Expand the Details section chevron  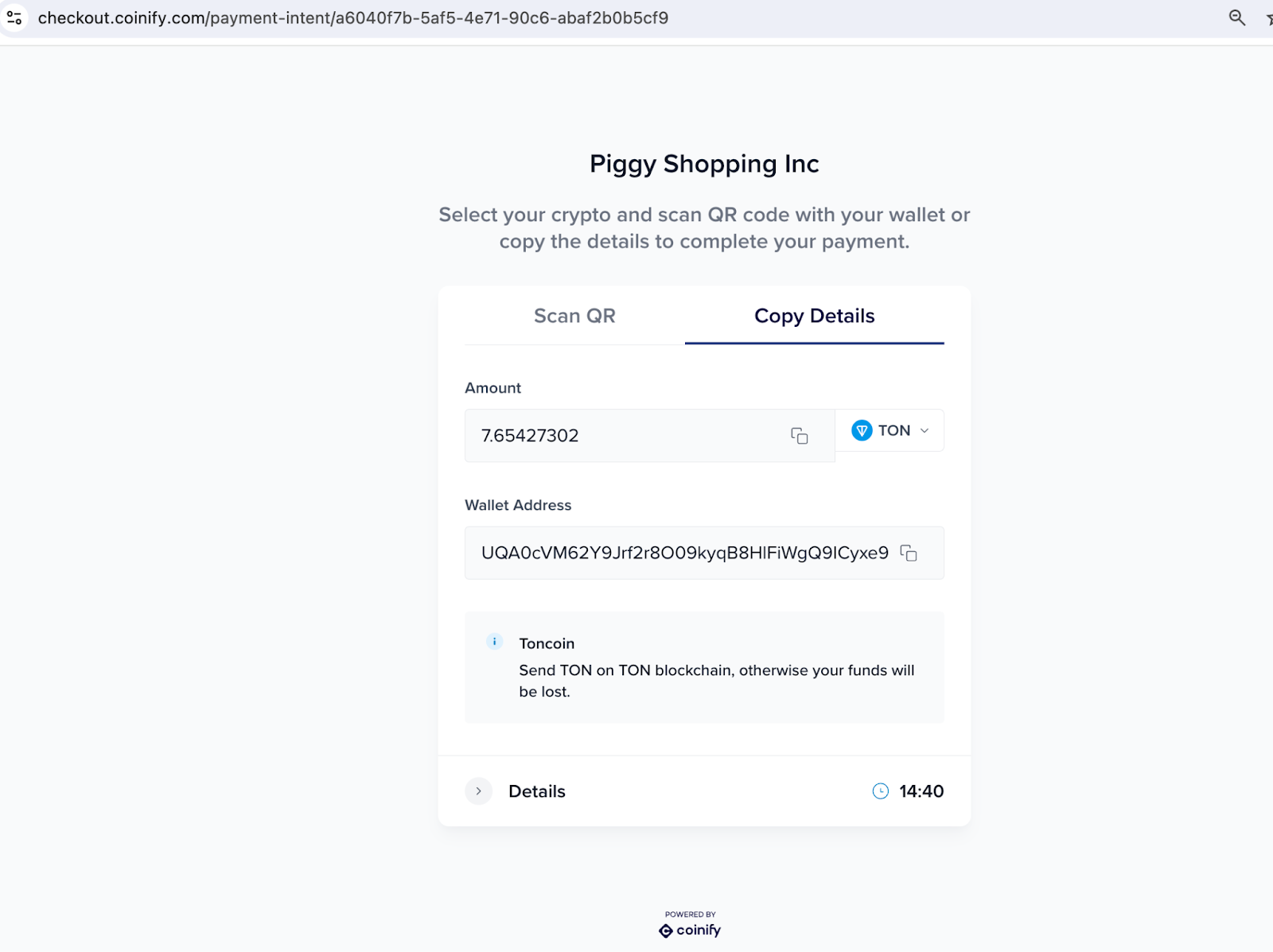click(x=478, y=791)
